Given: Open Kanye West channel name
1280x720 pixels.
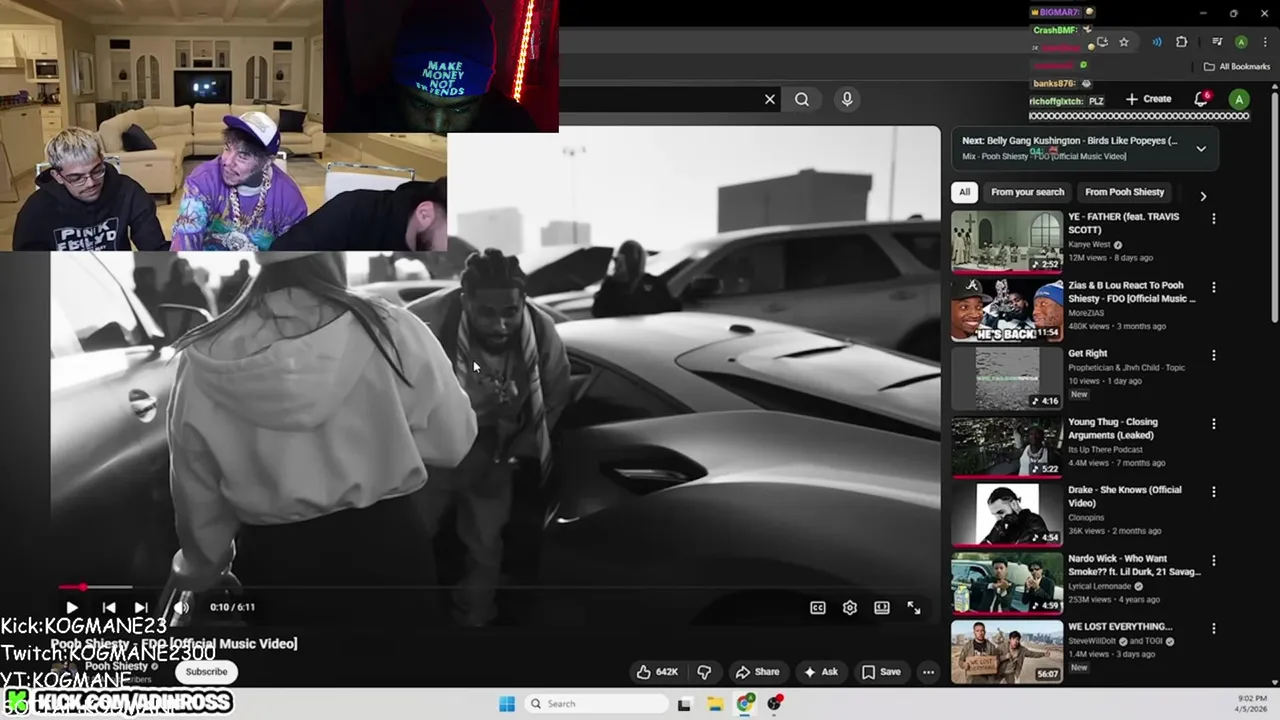Looking at the screenshot, I should [1091, 245].
